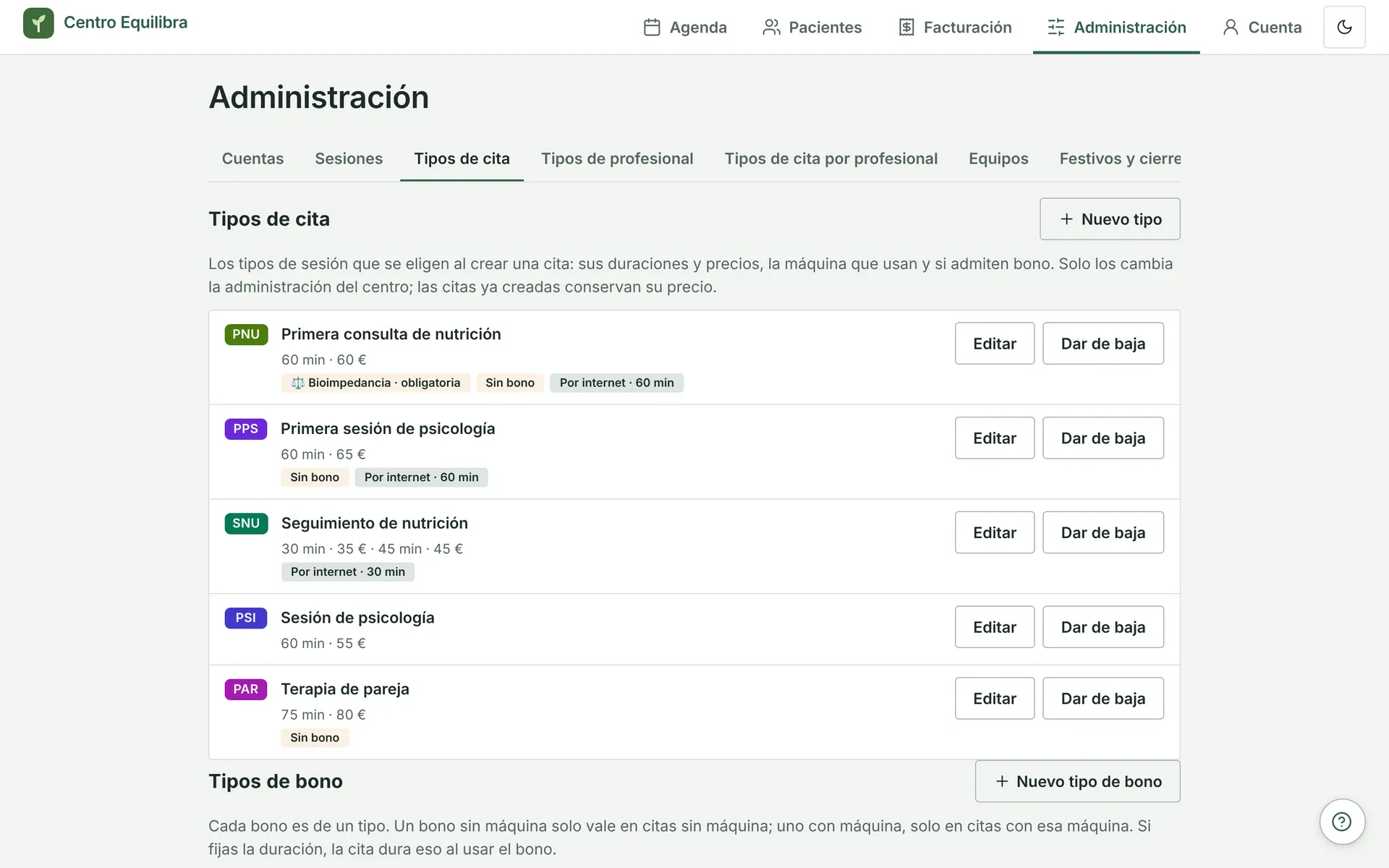Viewport: 1389px width, 868px height.
Task: Click the PNU code badge
Action: point(246,334)
